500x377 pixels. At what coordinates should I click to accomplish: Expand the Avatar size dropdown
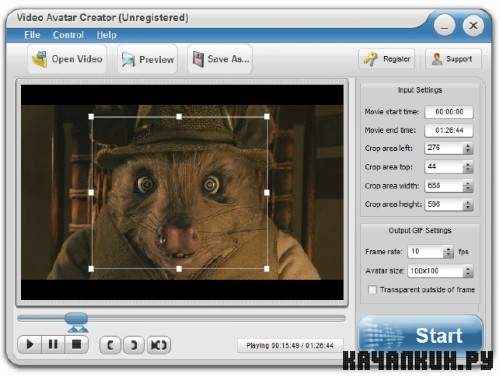(468, 271)
